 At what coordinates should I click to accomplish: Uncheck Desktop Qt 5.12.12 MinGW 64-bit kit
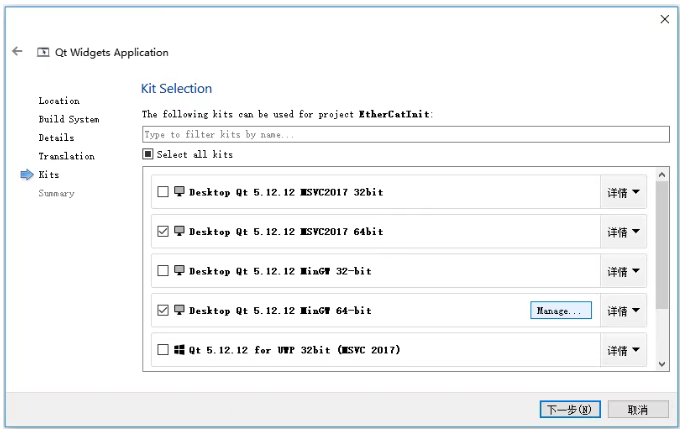163,310
